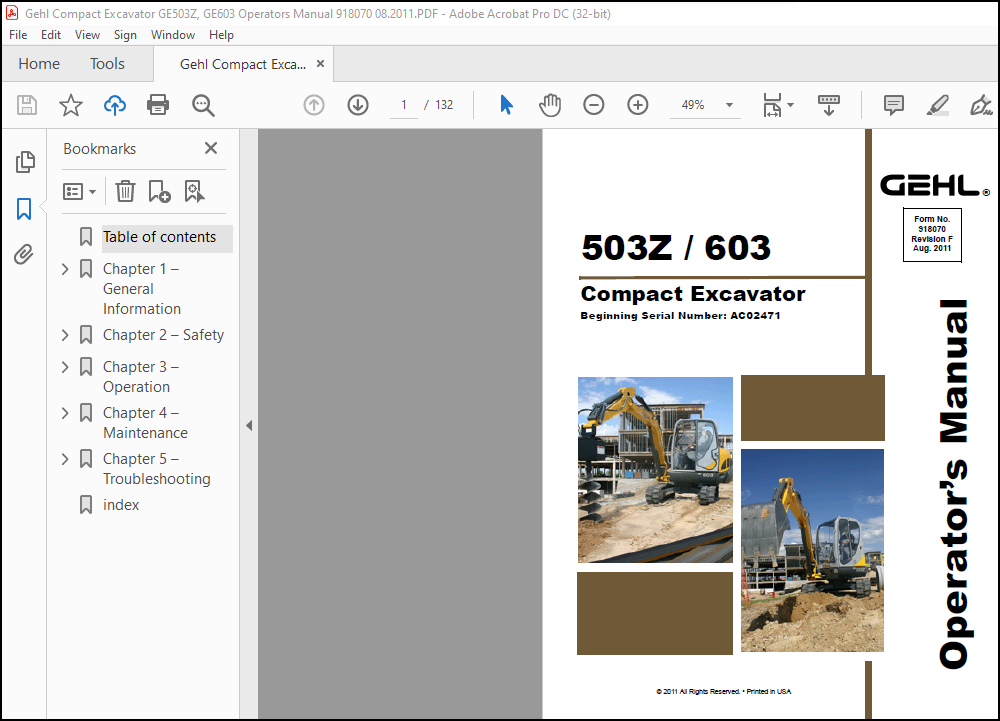Expand Chapter 2 Safety bookmark

65,335
